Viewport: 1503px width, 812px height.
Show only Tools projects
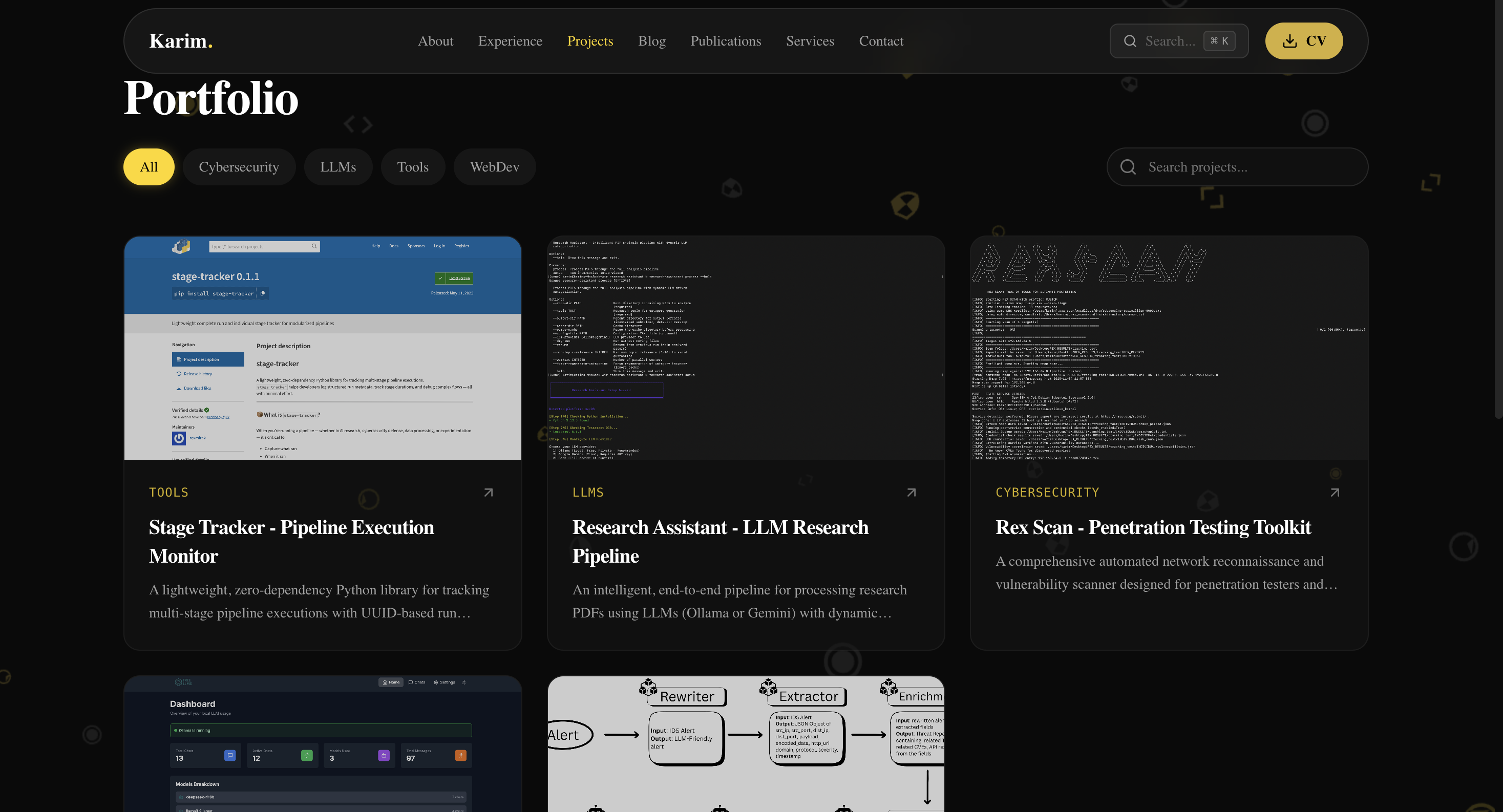coord(413,167)
